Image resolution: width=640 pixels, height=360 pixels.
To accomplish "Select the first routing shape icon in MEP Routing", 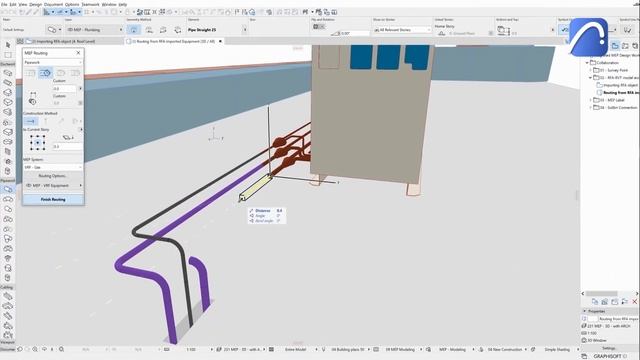I will point(30,73).
